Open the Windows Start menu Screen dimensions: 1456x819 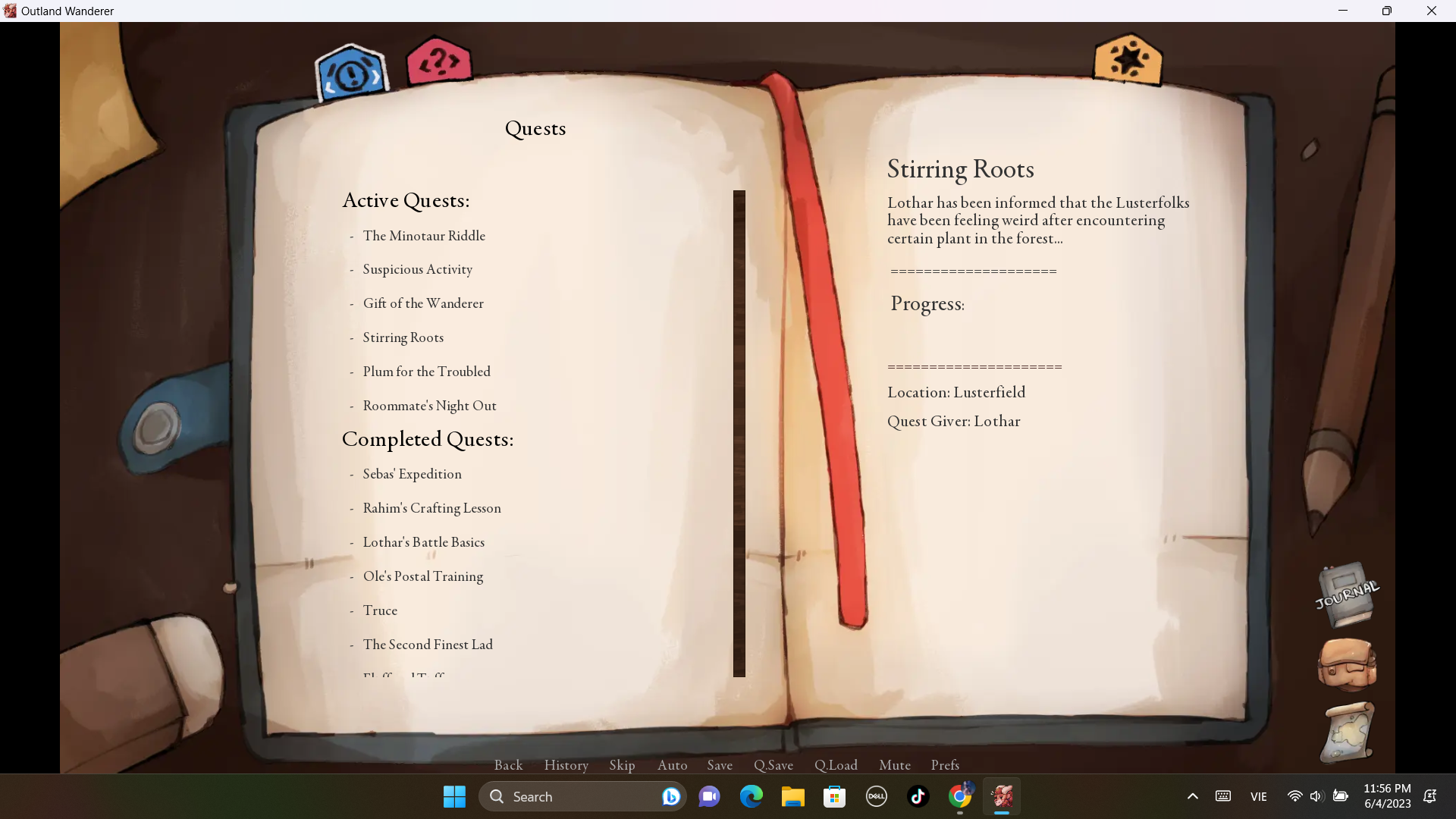454,796
